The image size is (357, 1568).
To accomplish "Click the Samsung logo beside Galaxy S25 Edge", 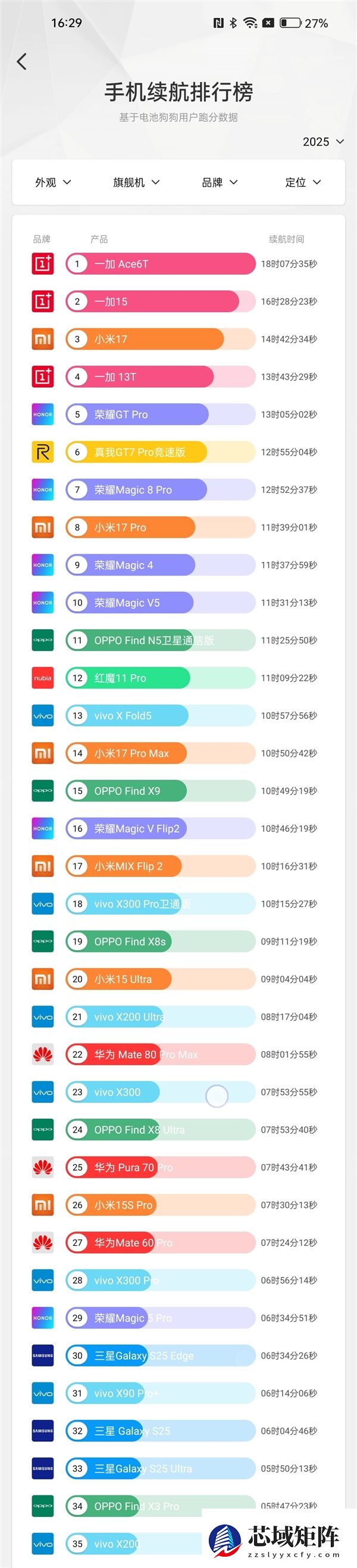I will (x=43, y=1356).
